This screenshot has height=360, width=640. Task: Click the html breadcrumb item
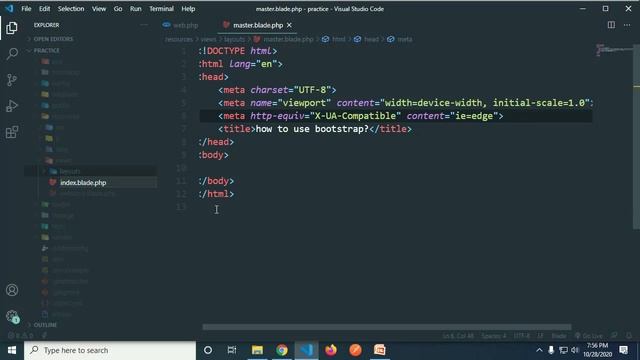tap(338, 39)
